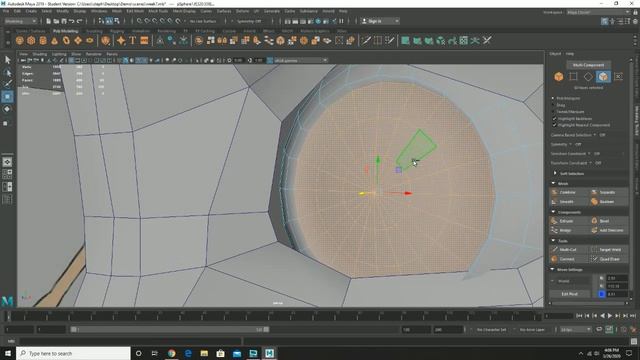The height and width of the screenshot is (360, 640).
Task: Click the Edit Pivot button
Action: 570,294
